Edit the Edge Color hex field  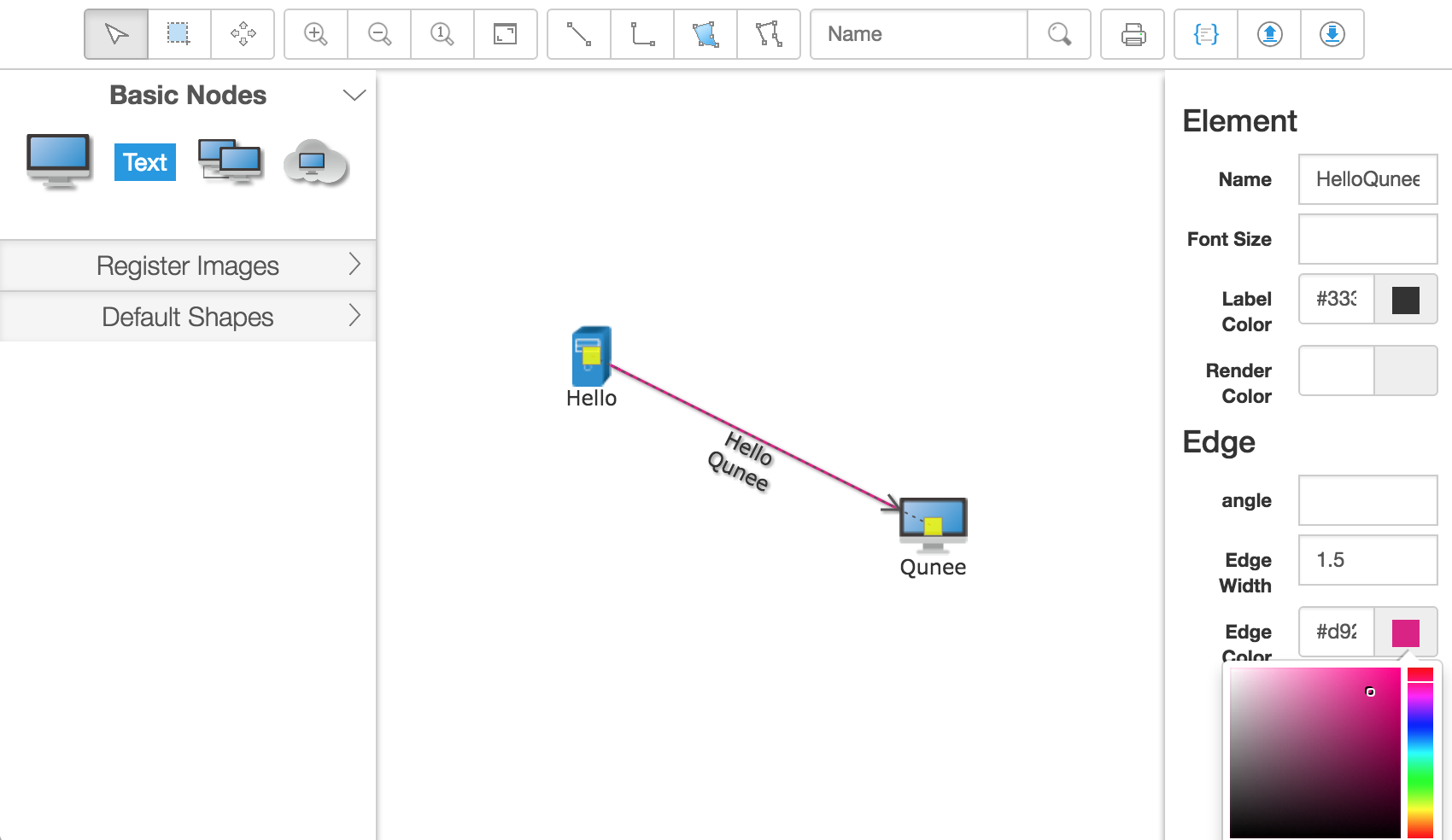[1337, 632]
